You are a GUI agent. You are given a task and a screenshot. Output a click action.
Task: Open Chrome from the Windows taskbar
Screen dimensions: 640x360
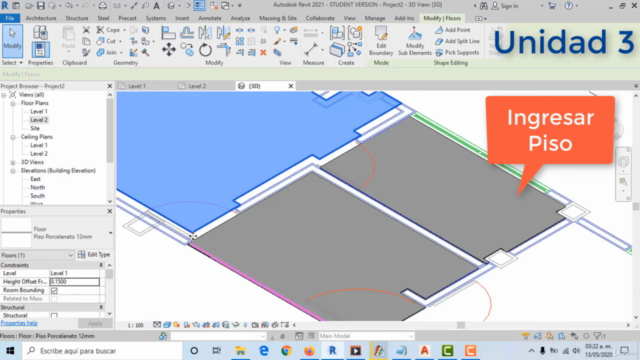pos(286,351)
